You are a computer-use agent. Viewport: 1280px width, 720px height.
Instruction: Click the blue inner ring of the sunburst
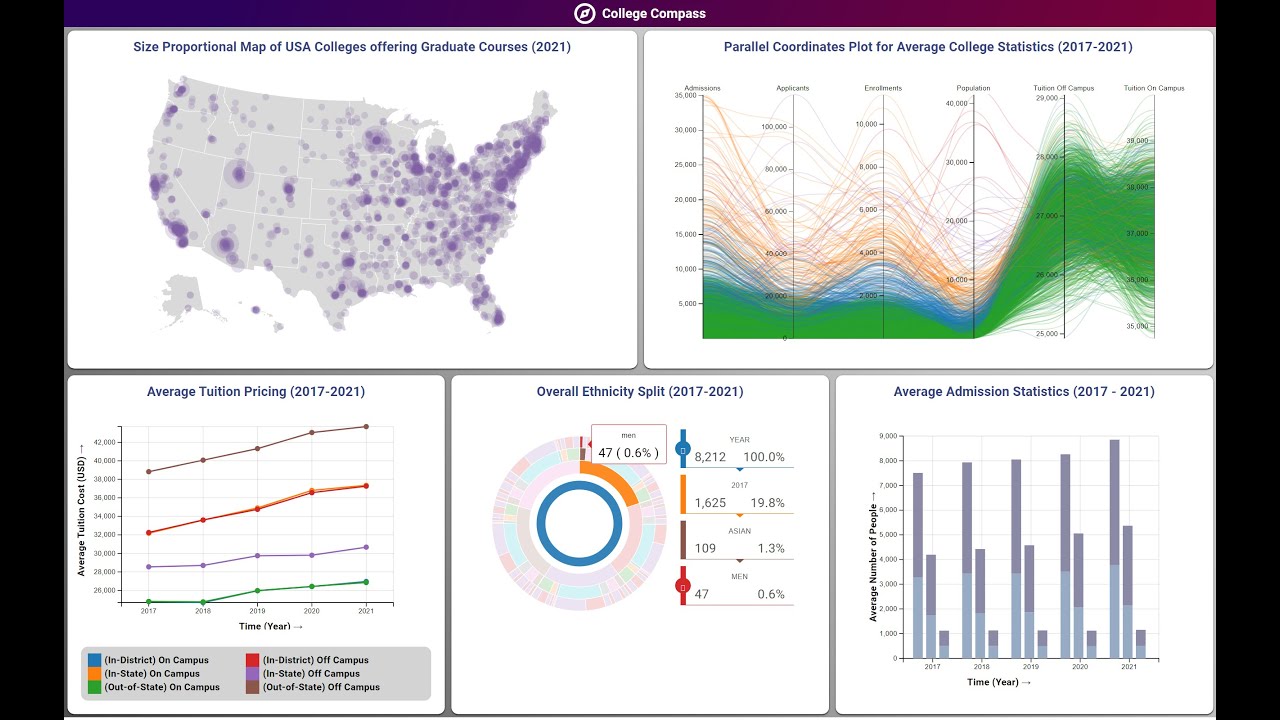click(542, 524)
